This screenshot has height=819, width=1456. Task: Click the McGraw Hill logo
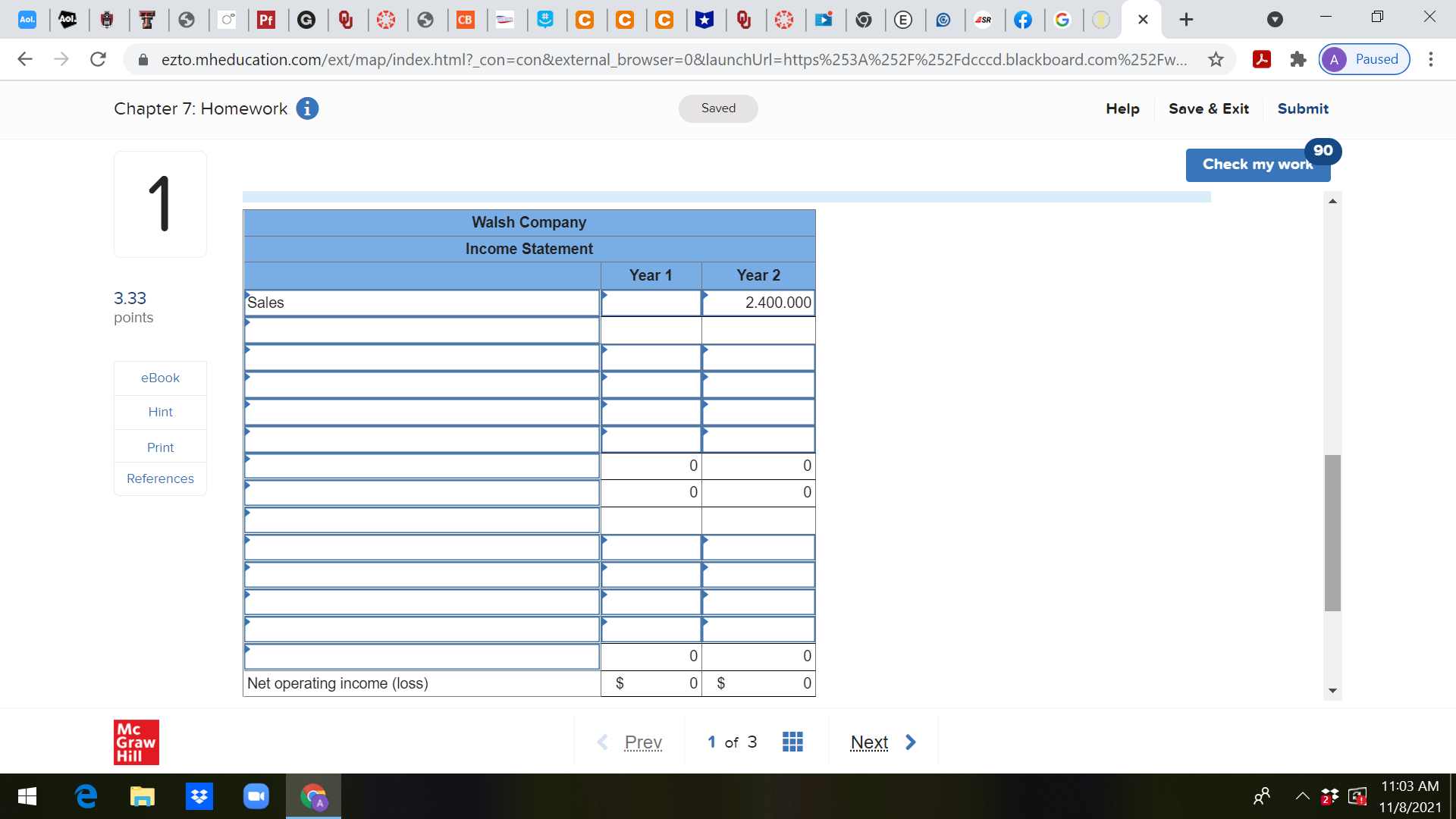[136, 742]
